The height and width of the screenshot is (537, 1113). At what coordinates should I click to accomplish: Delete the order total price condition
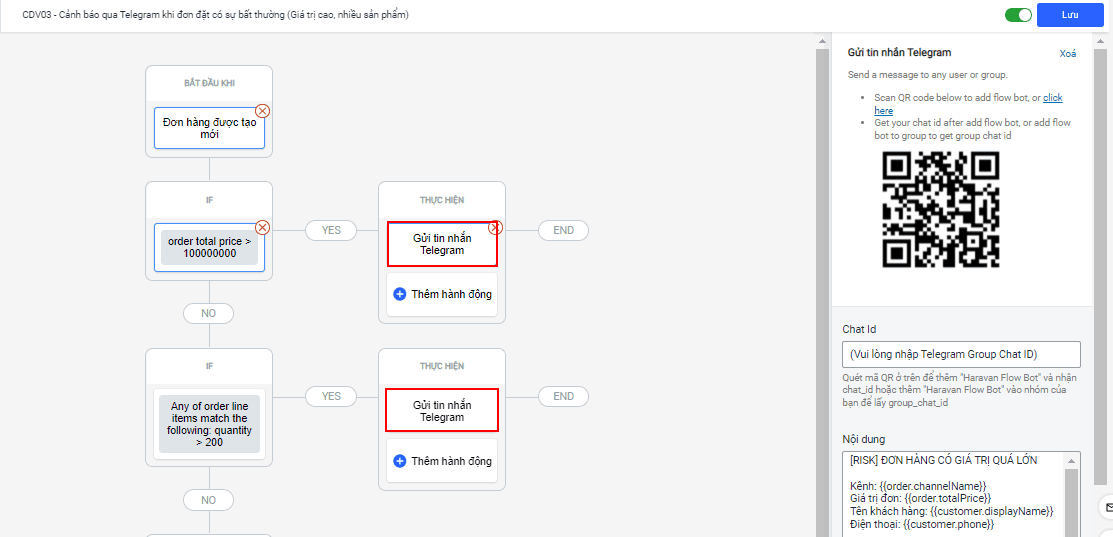click(263, 227)
